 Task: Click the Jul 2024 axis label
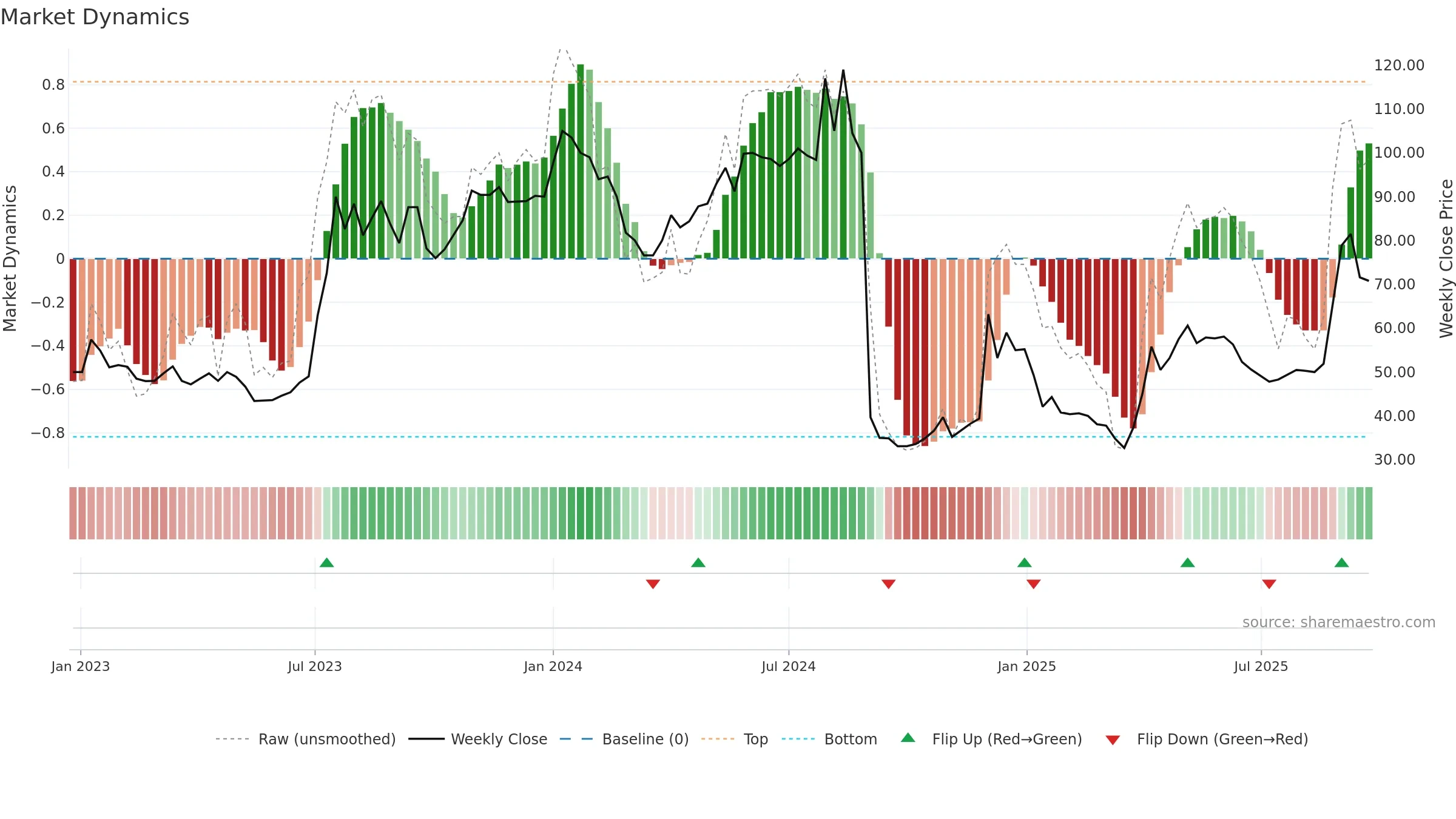(789, 666)
